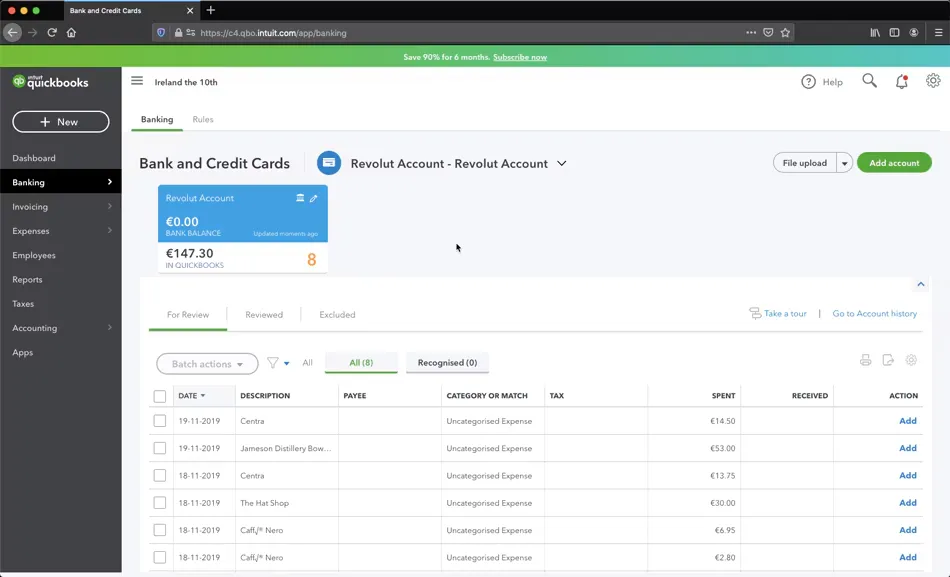Check the Jameson Distillery transaction row

pos(160,448)
